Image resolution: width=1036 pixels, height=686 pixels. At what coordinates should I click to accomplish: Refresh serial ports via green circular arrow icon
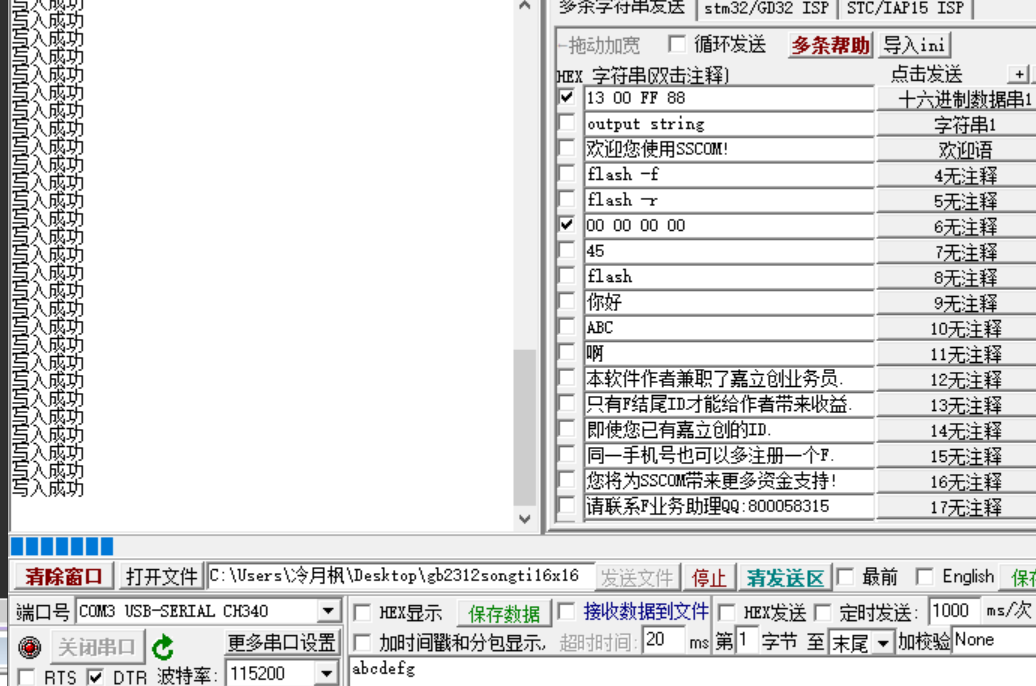tap(163, 647)
